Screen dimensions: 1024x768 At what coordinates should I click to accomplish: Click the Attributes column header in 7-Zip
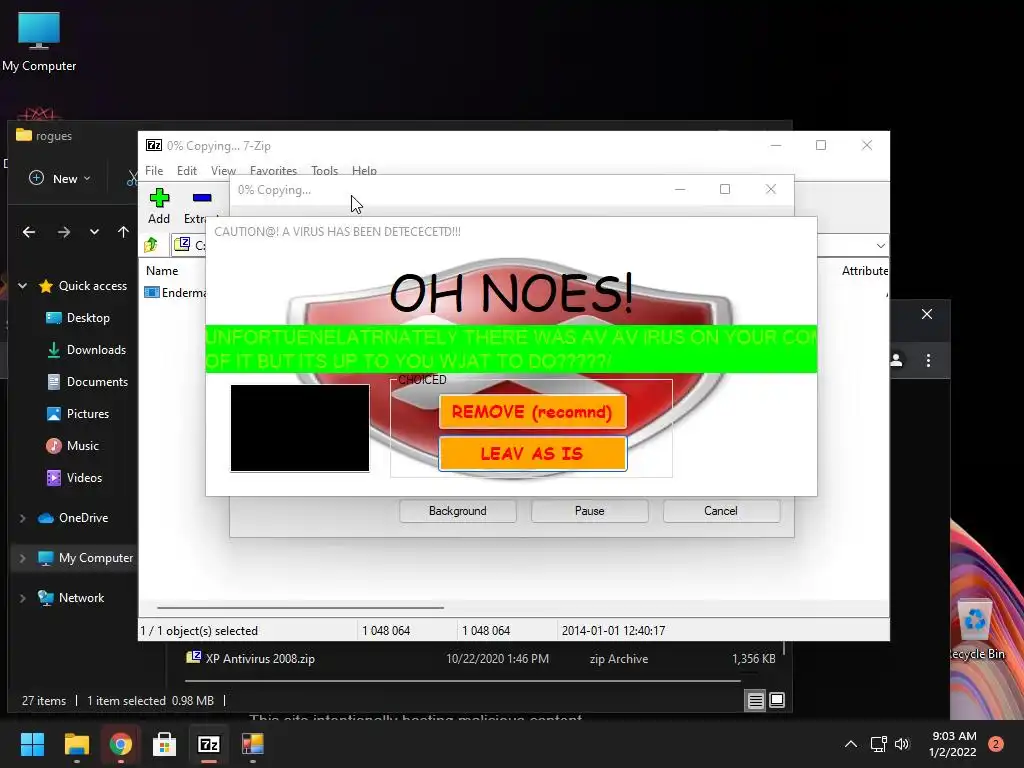click(x=865, y=270)
